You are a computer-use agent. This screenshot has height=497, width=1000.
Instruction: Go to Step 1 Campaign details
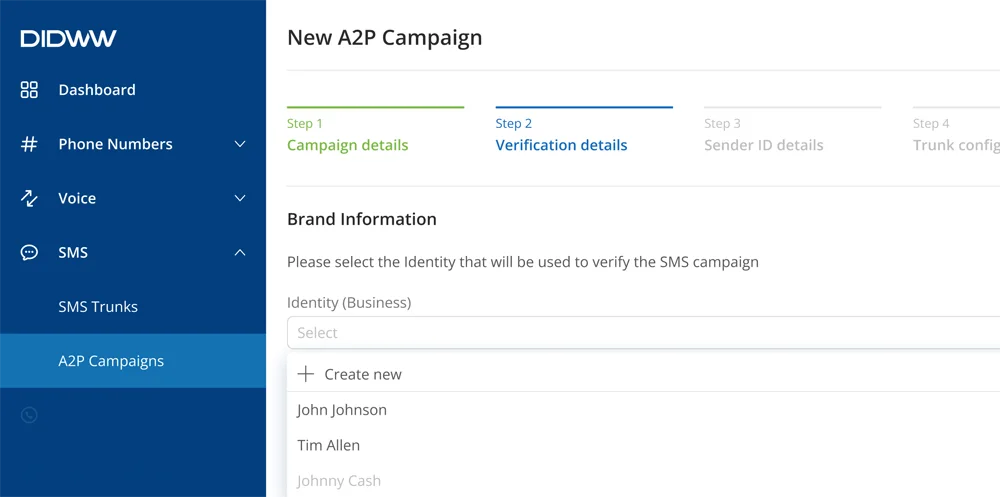(x=347, y=145)
